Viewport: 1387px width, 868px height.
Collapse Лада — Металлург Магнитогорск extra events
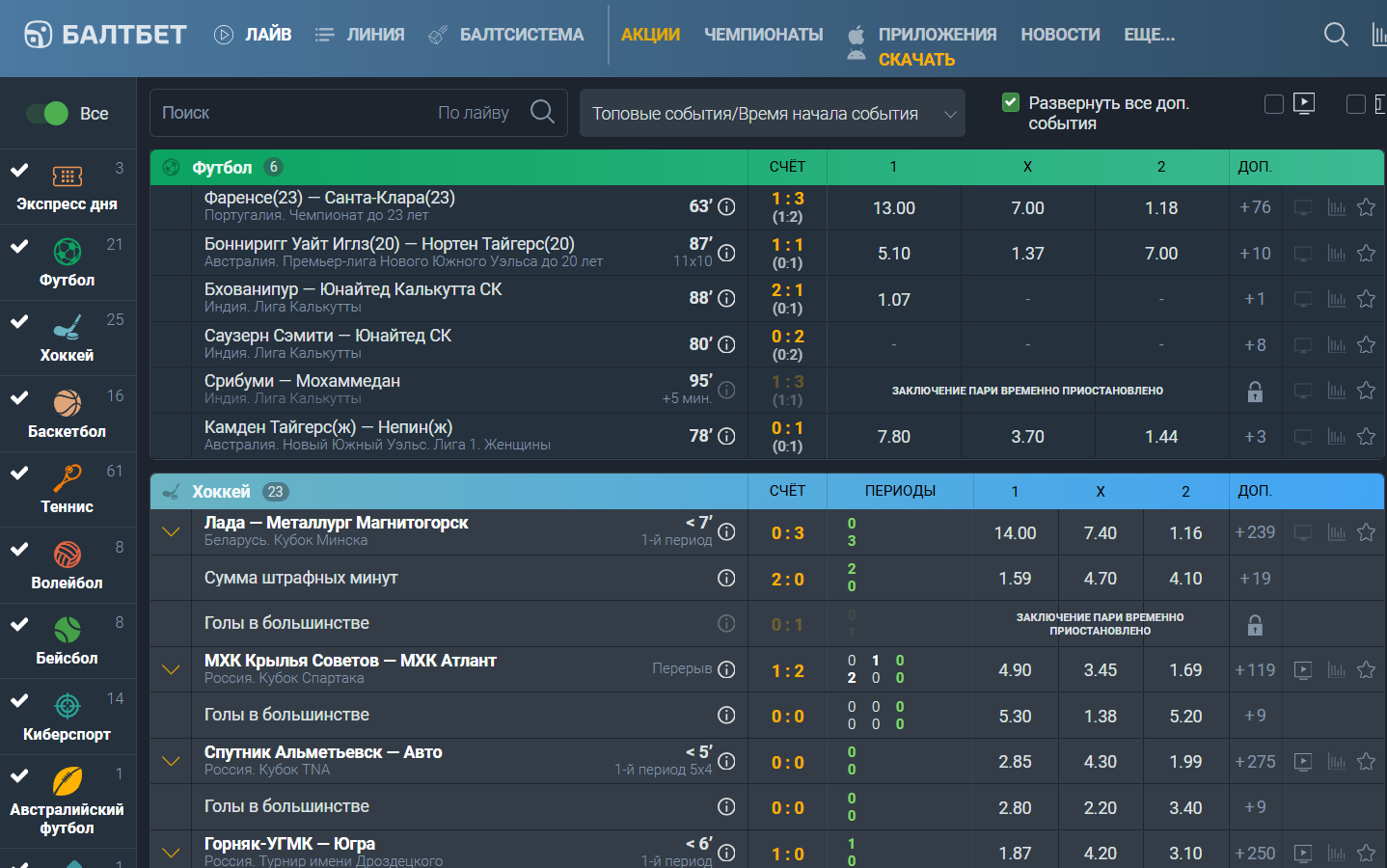coord(171,532)
